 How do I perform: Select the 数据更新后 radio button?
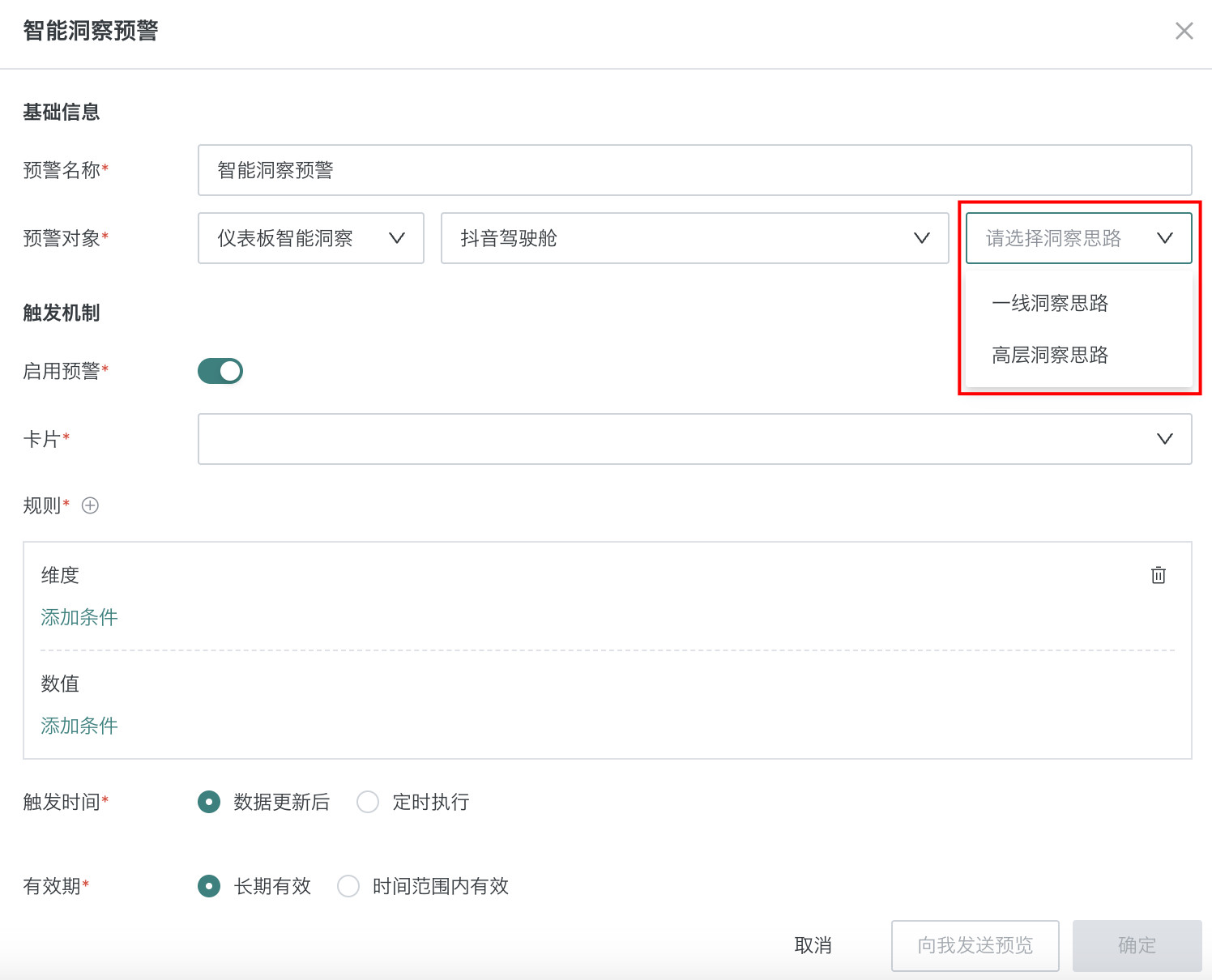pyautogui.click(x=209, y=802)
